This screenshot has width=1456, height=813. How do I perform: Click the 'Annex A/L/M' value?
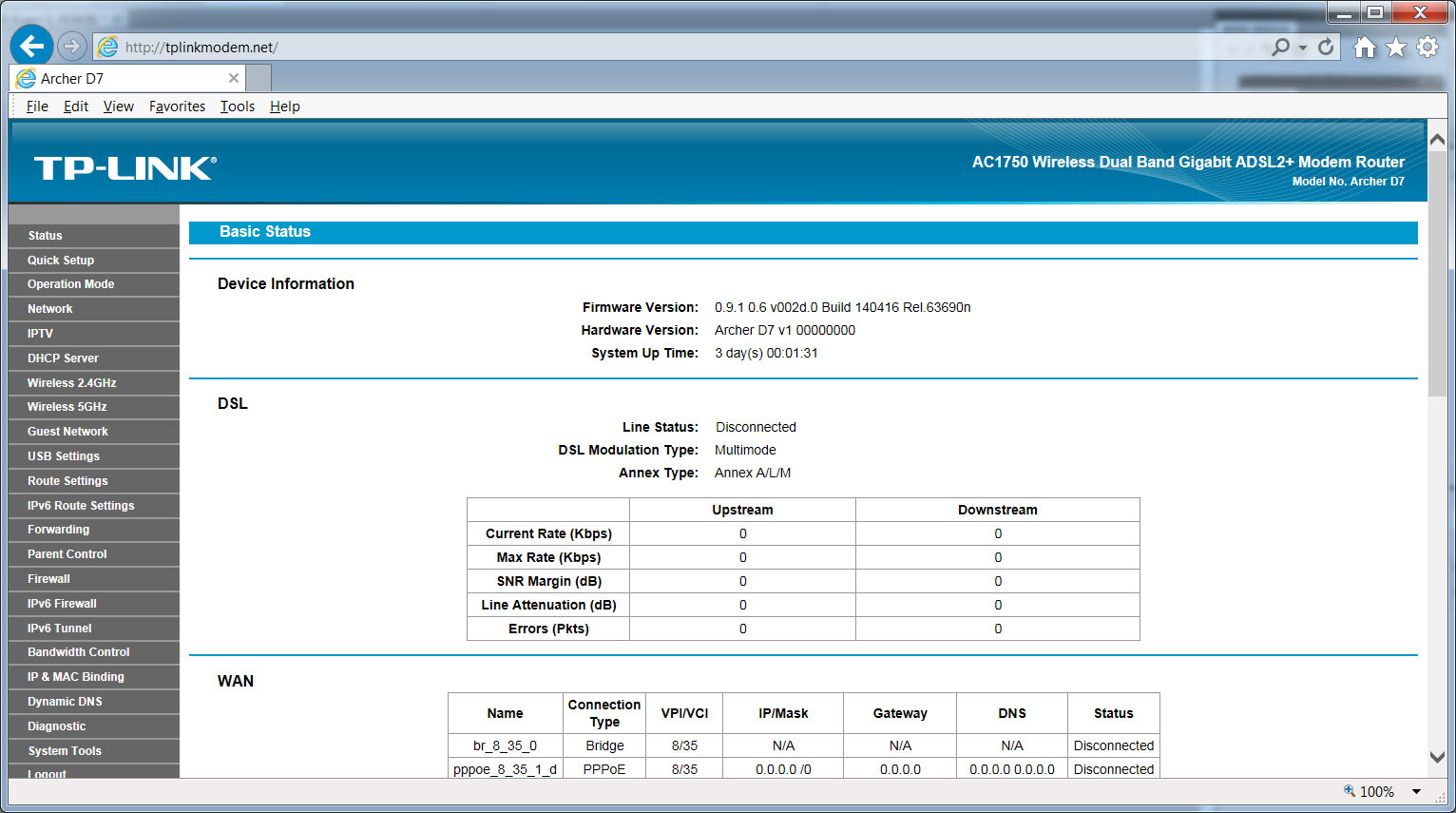[753, 473]
